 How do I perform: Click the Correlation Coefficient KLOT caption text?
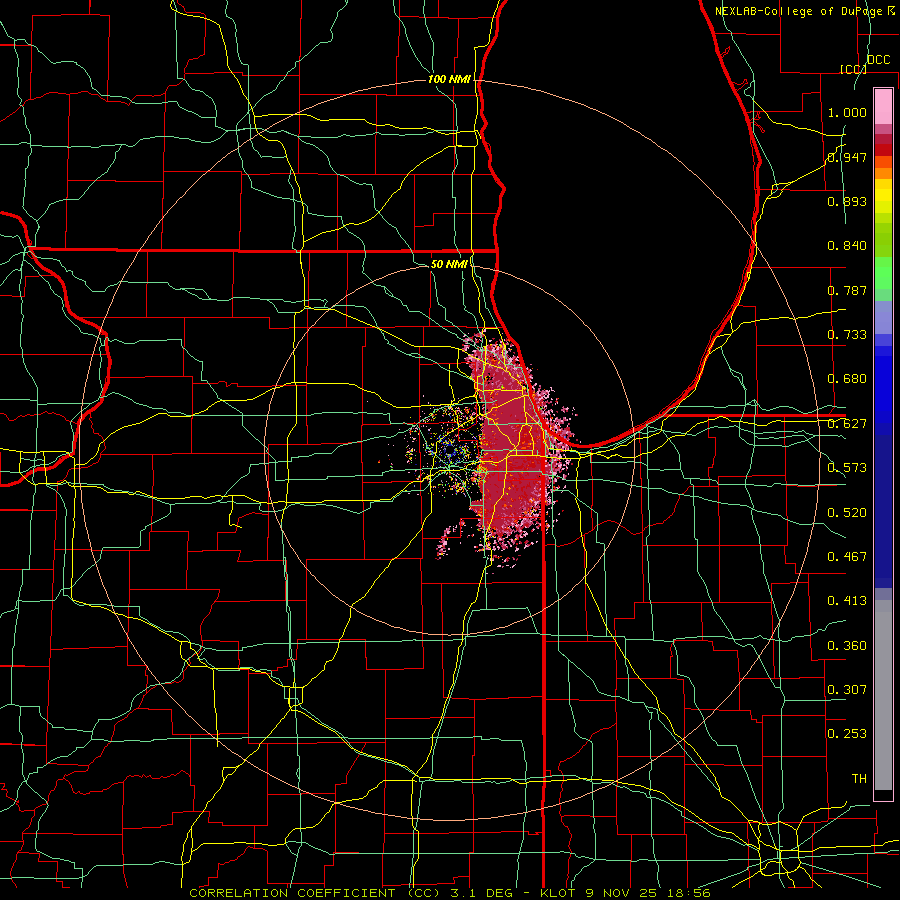click(x=450, y=893)
